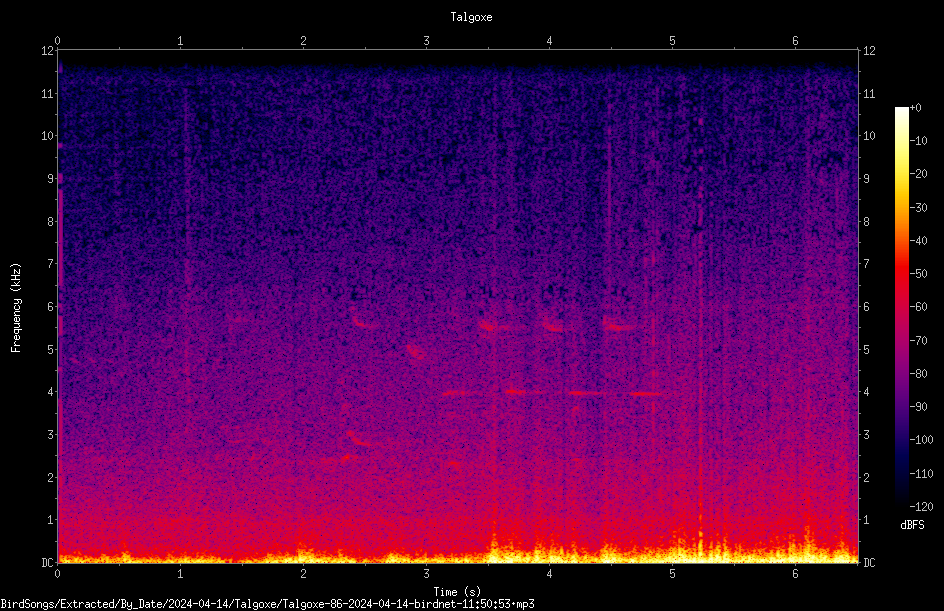The image size is (944, 611).
Task: Click the 5 second mark on top axis
Action: tap(672, 41)
